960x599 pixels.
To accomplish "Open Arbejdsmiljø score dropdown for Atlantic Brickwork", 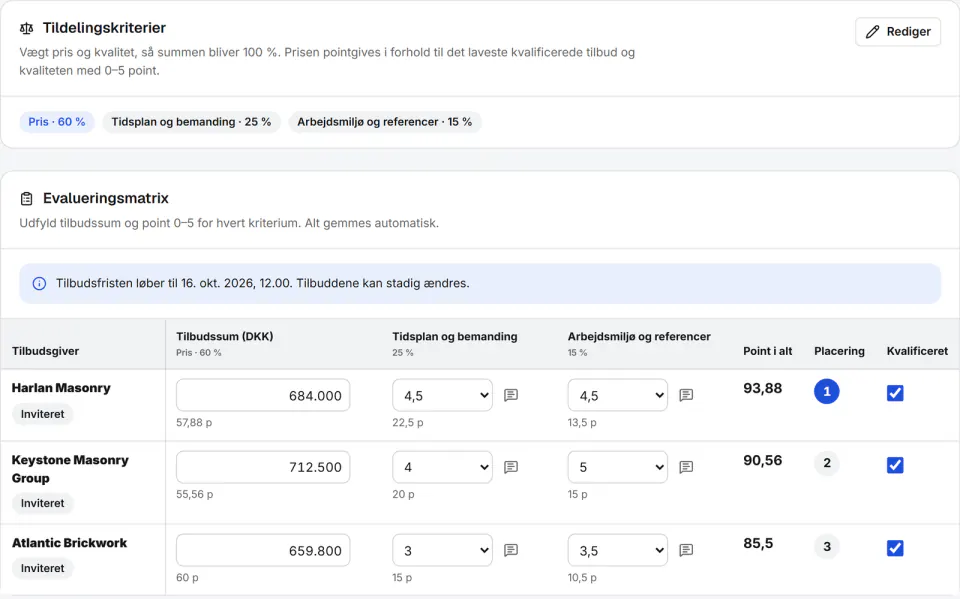I will click(x=617, y=550).
